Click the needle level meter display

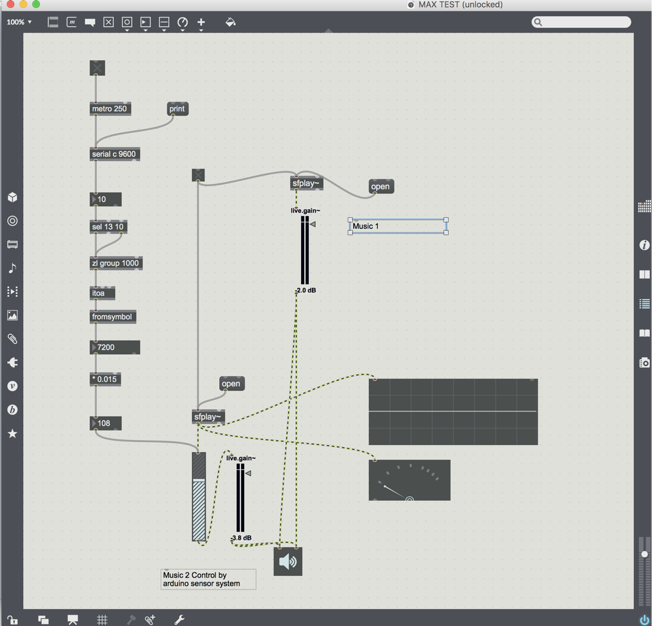pos(410,480)
